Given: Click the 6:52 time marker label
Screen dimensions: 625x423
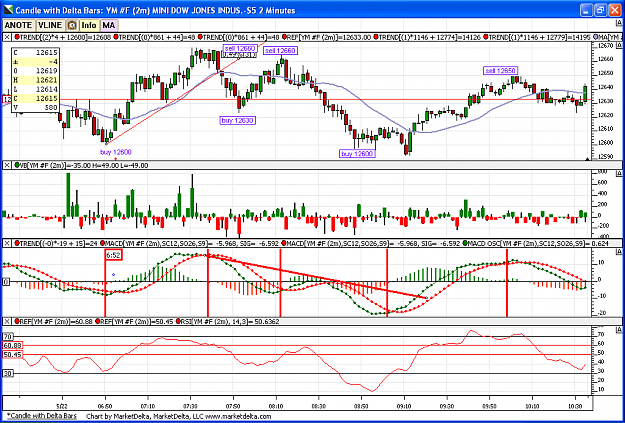Looking at the screenshot, I should 114,254.
